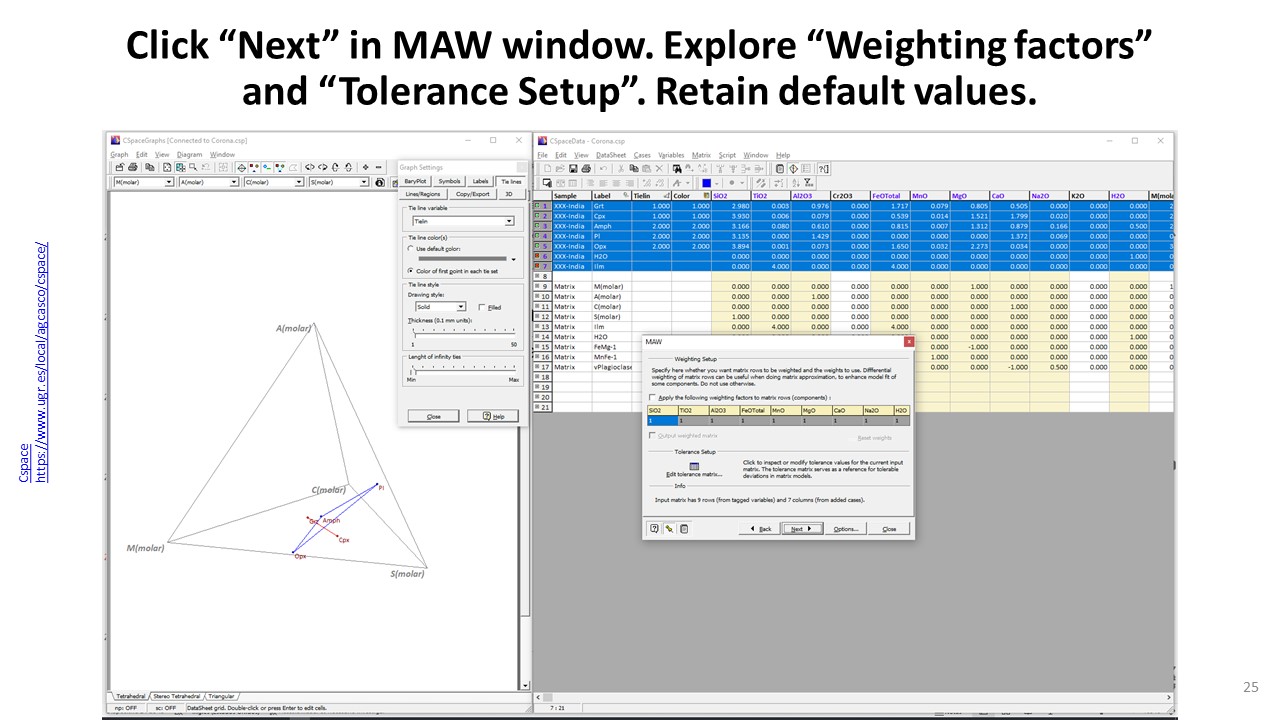Expand the Drawing style 'Solid' dropdown

click(461, 307)
